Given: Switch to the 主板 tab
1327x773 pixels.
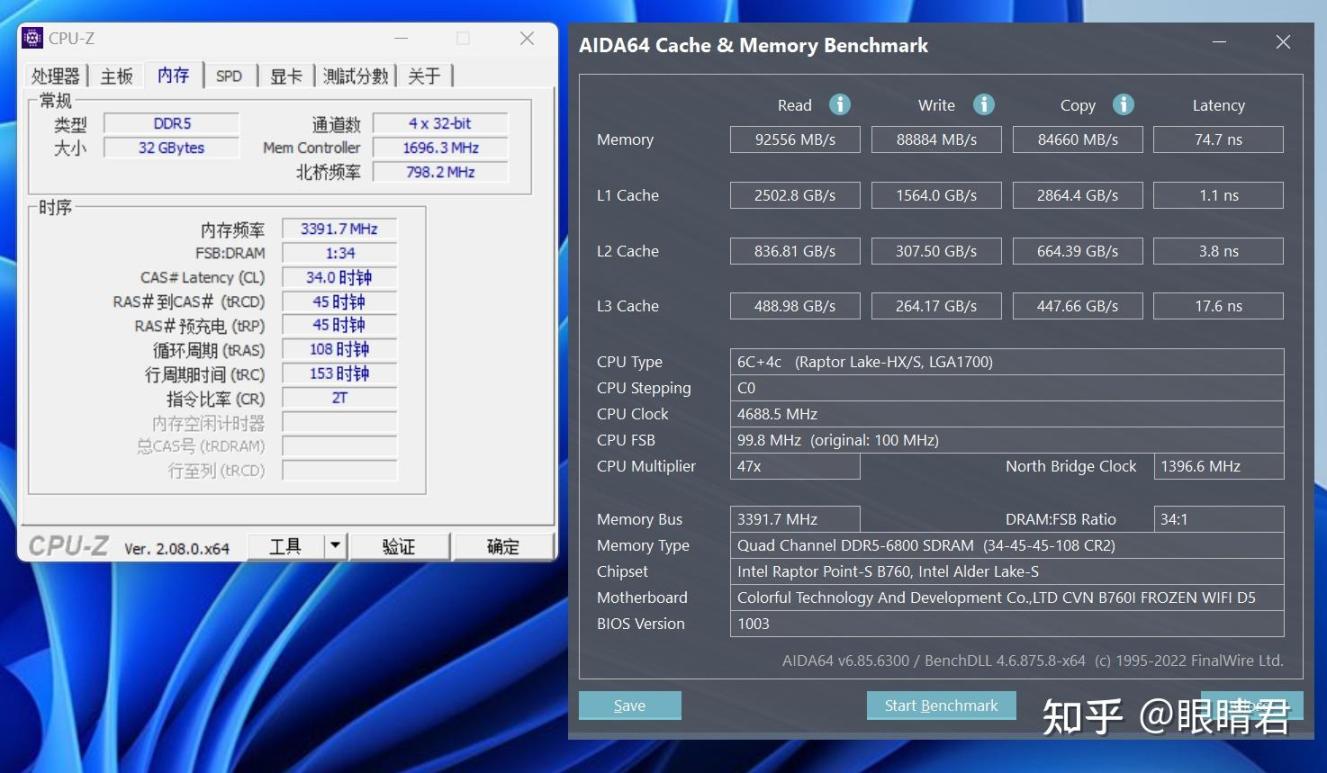Looking at the screenshot, I should click(x=117, y=76).
